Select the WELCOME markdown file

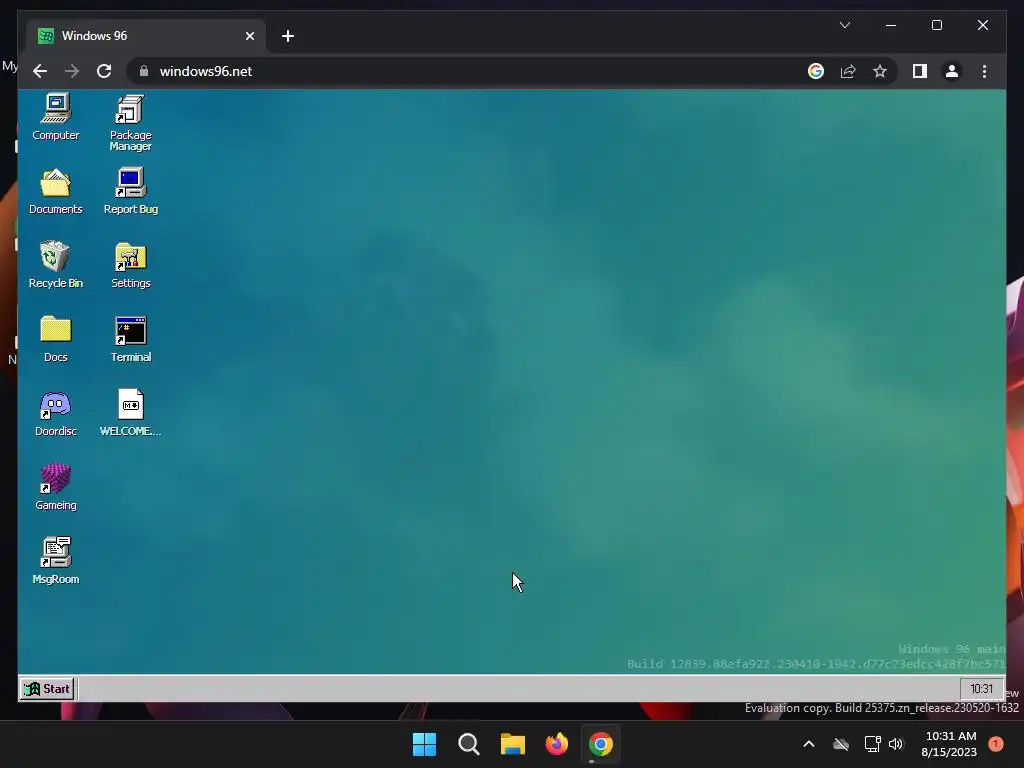[131, 413]
